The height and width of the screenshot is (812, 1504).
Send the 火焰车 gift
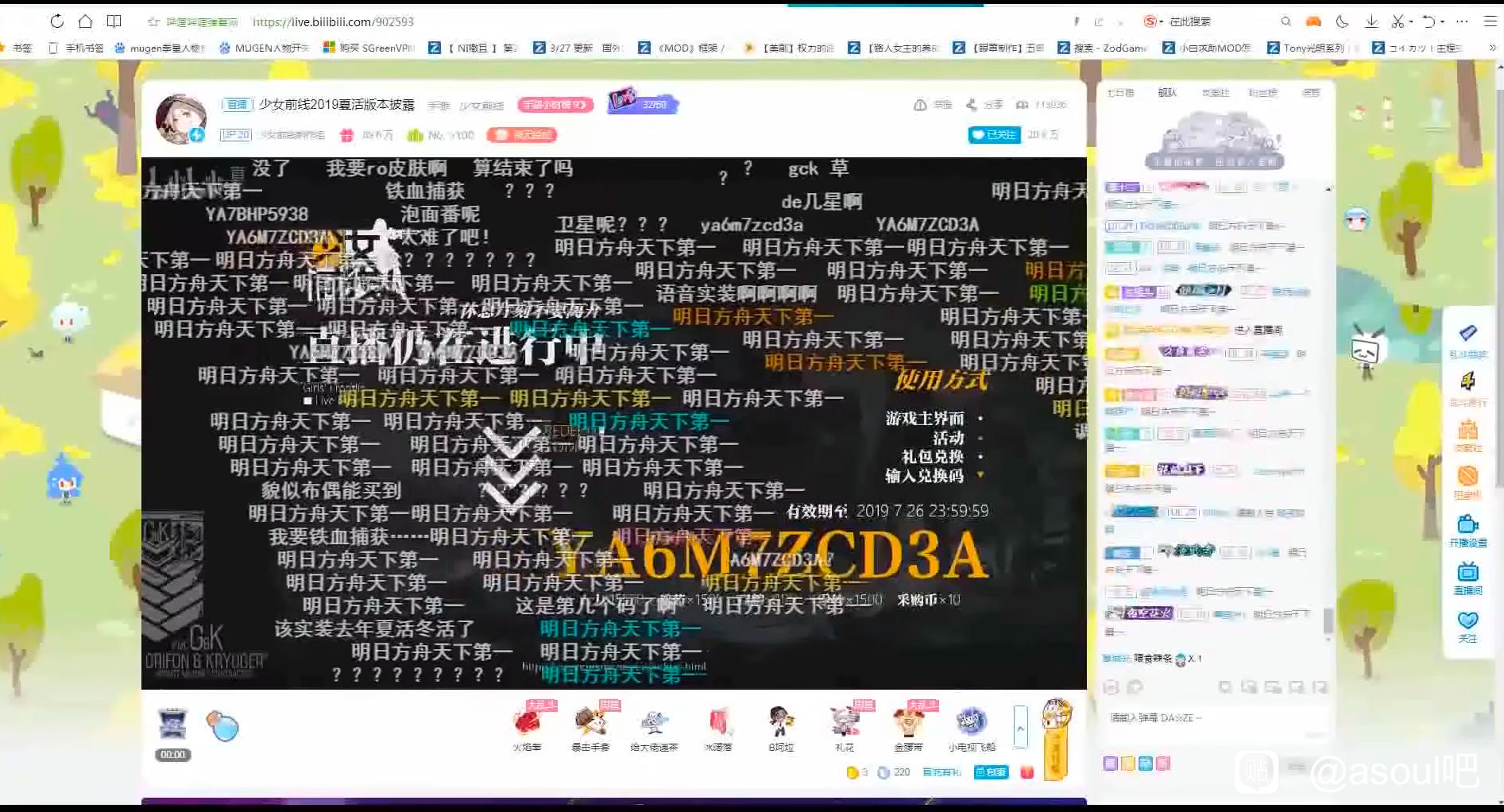click(527, 723)
